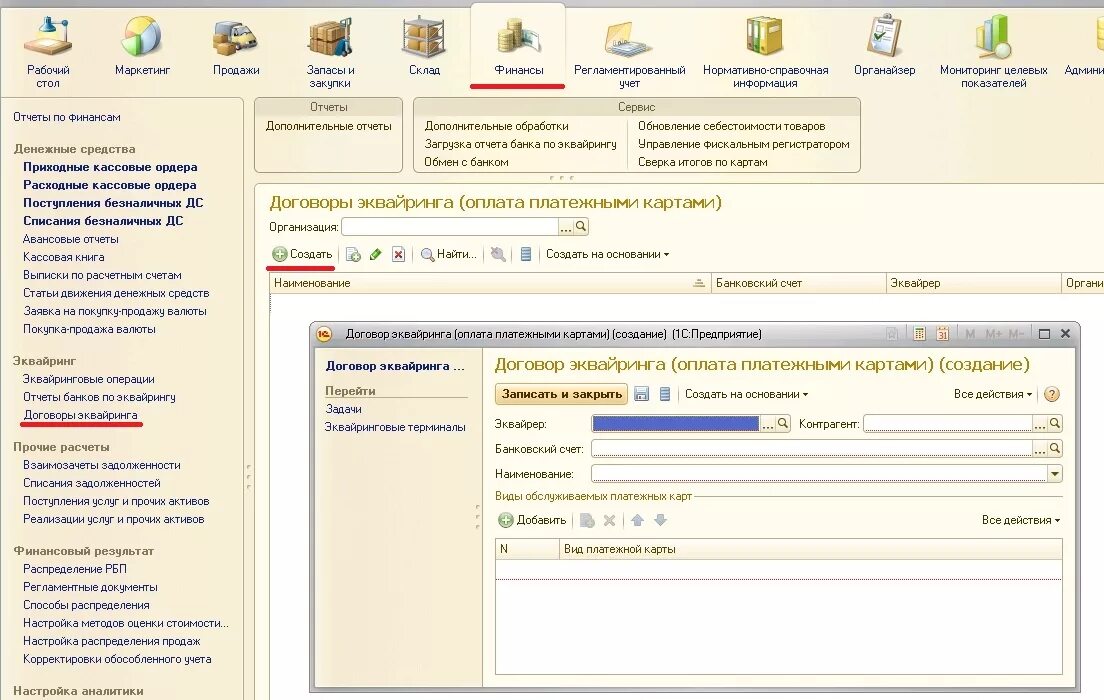This screenshot has width=1104, height=700.
Task: Go to Эквайринговые терминалы in dialog
Action: pos(395,427)
